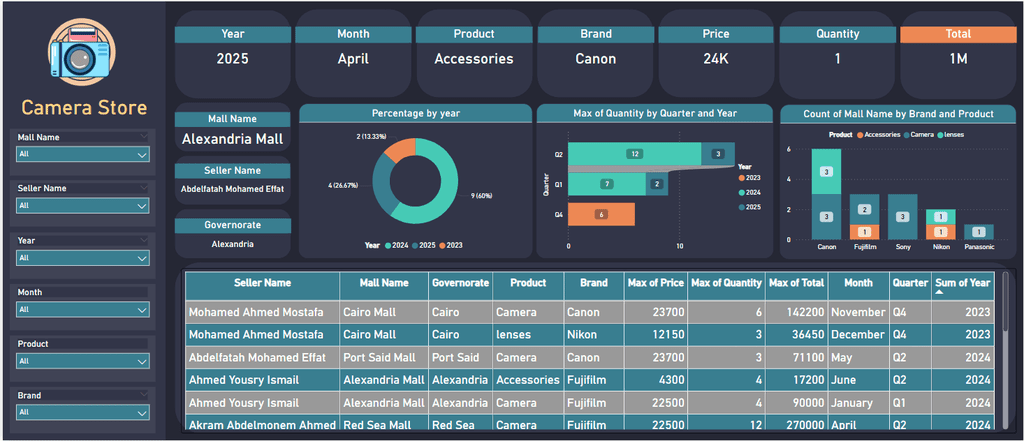Click the table's vertical scrollbar

coord(1005,302)
